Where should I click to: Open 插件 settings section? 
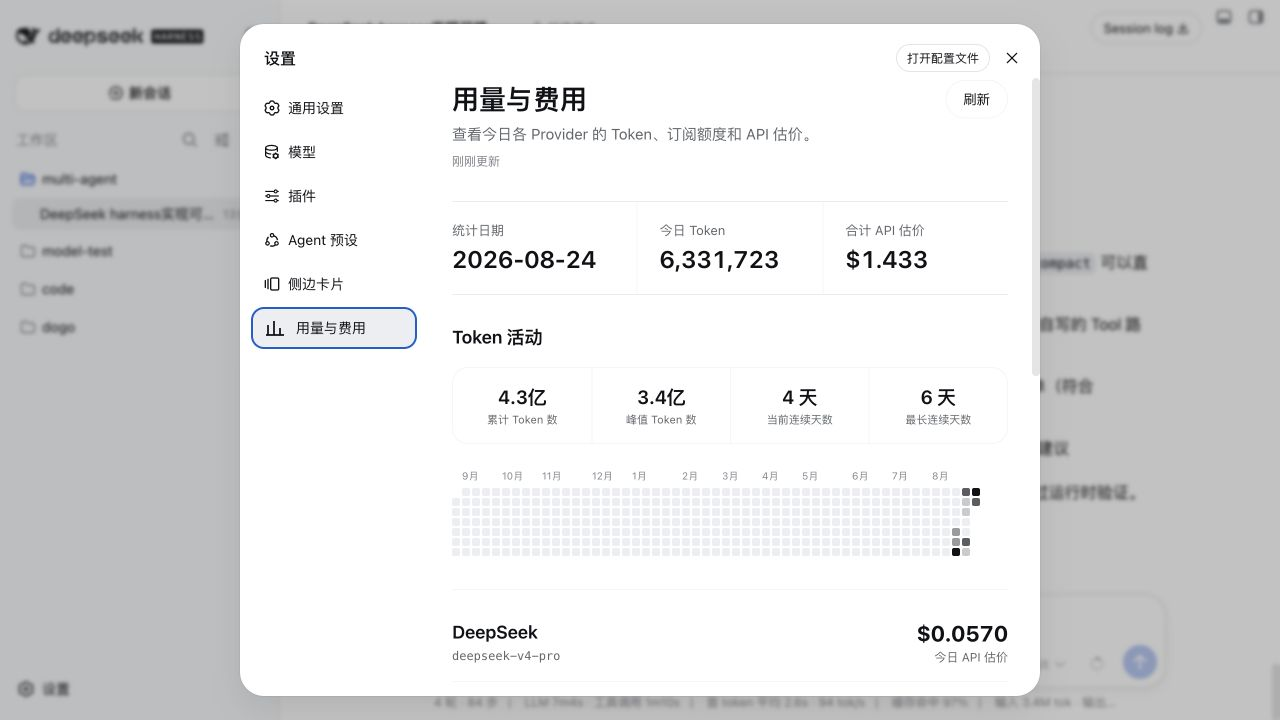[334, 196]
